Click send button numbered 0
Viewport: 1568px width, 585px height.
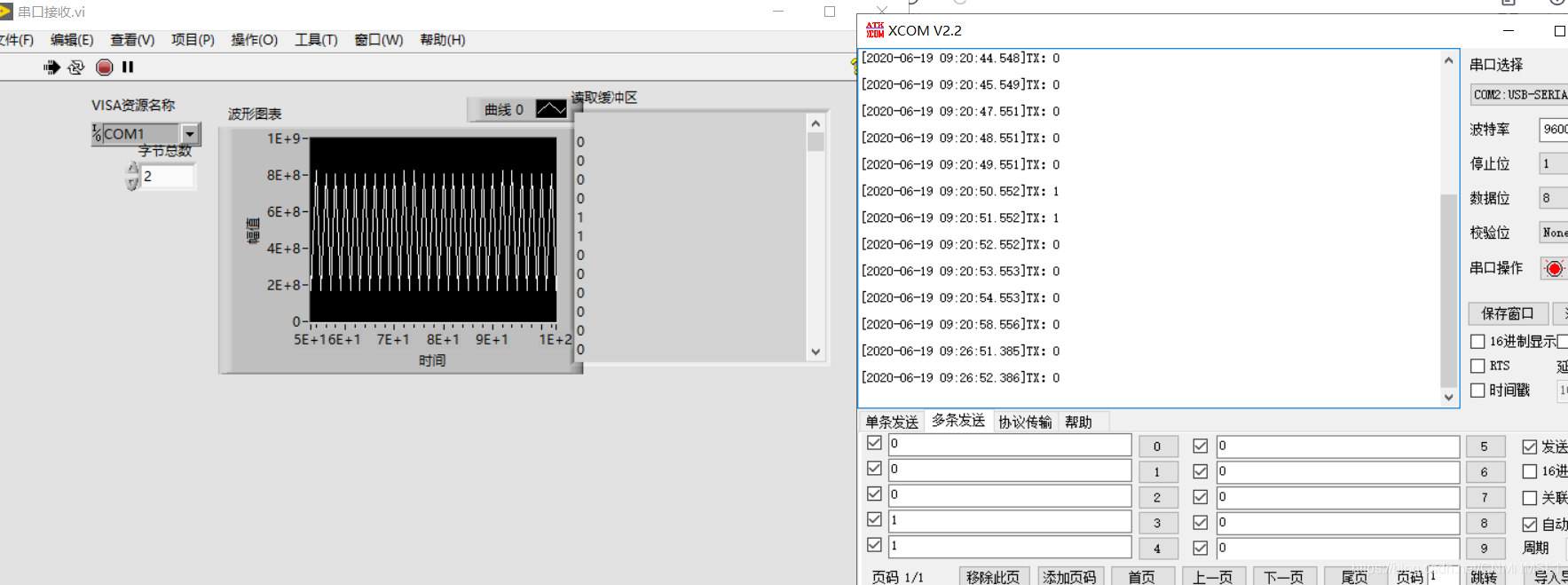[1157, 447]
